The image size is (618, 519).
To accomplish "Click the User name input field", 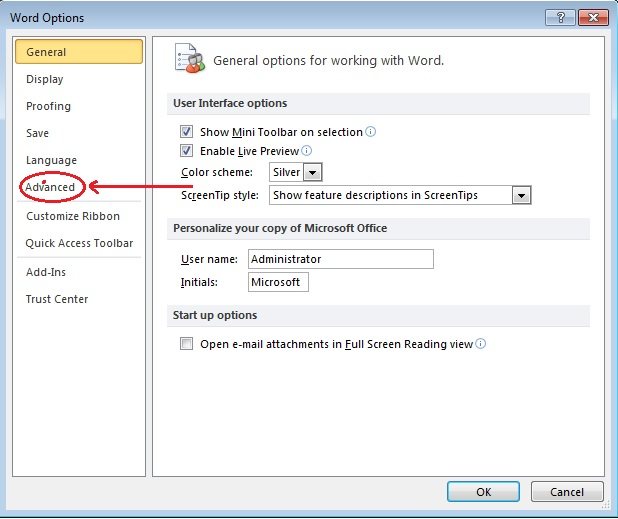I will coord(341,259).
